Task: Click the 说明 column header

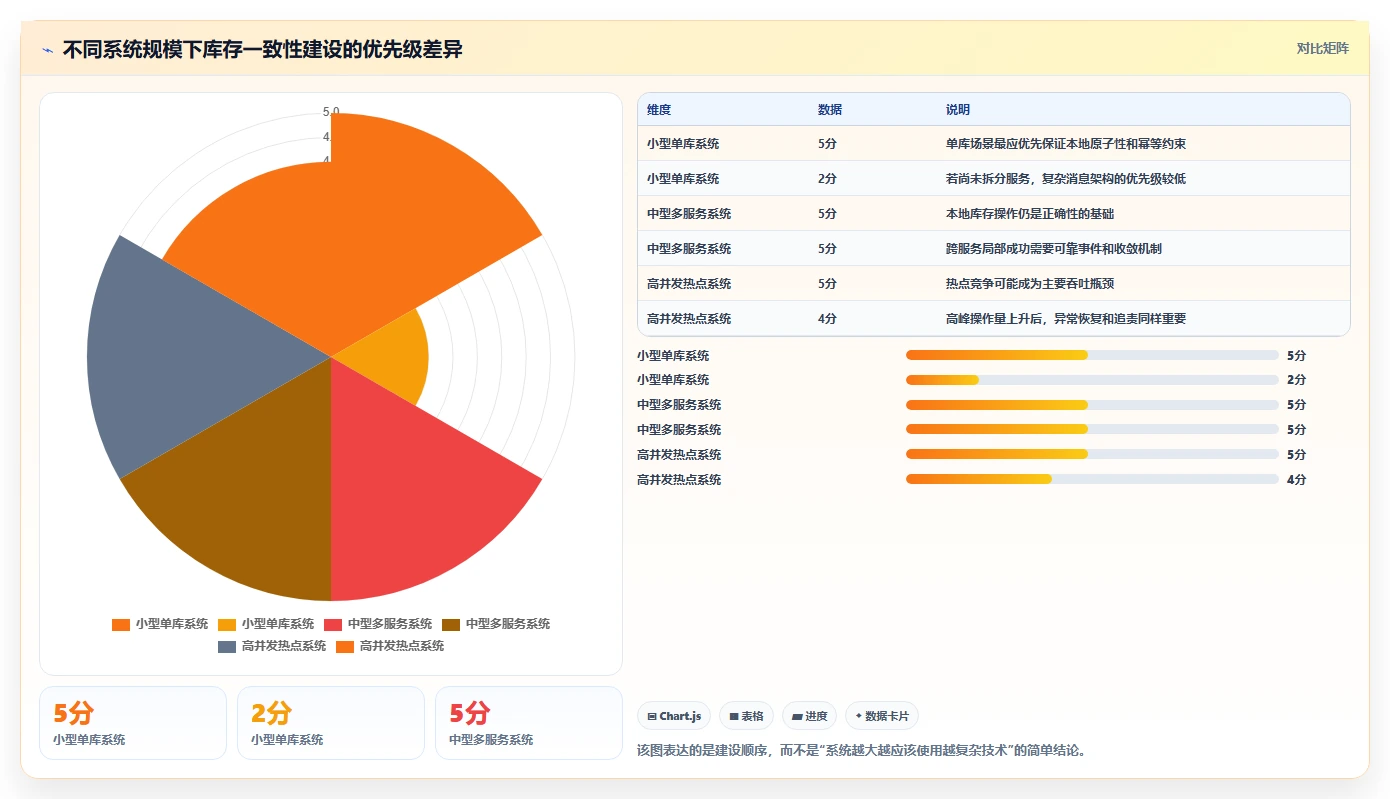Action: click(958, 110)
